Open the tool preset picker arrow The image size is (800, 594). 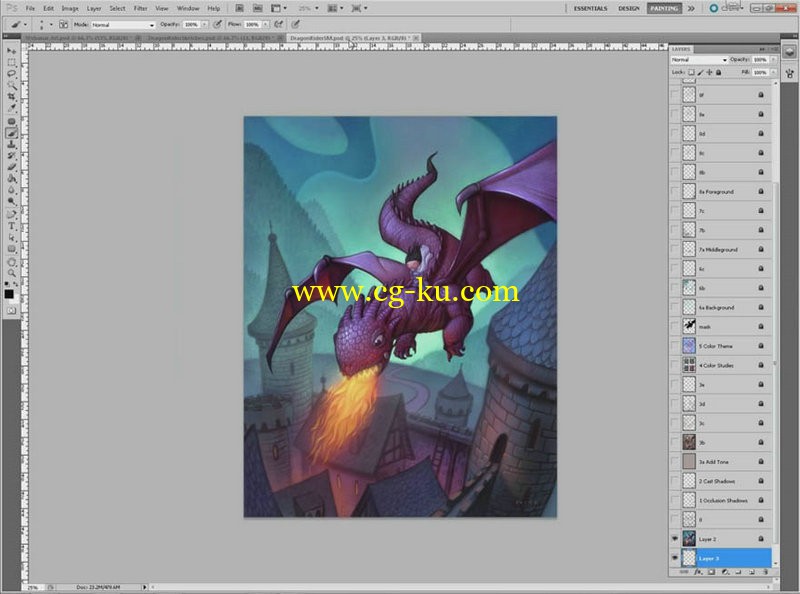[26, 24]
